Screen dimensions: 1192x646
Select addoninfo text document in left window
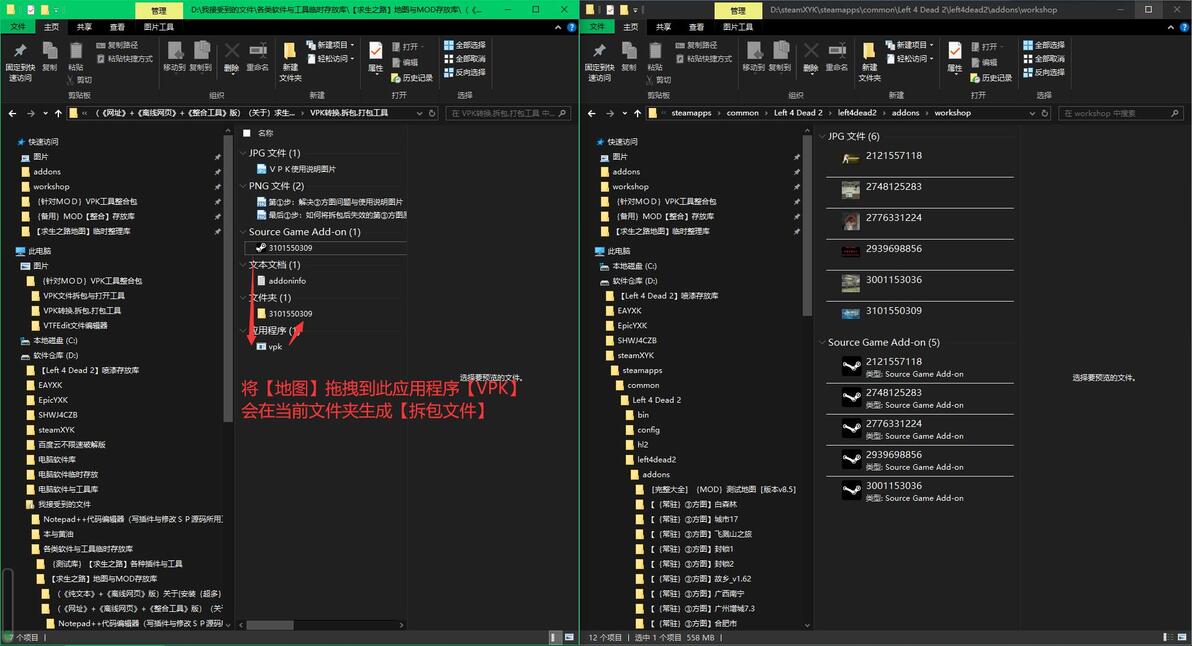[281, 280]
